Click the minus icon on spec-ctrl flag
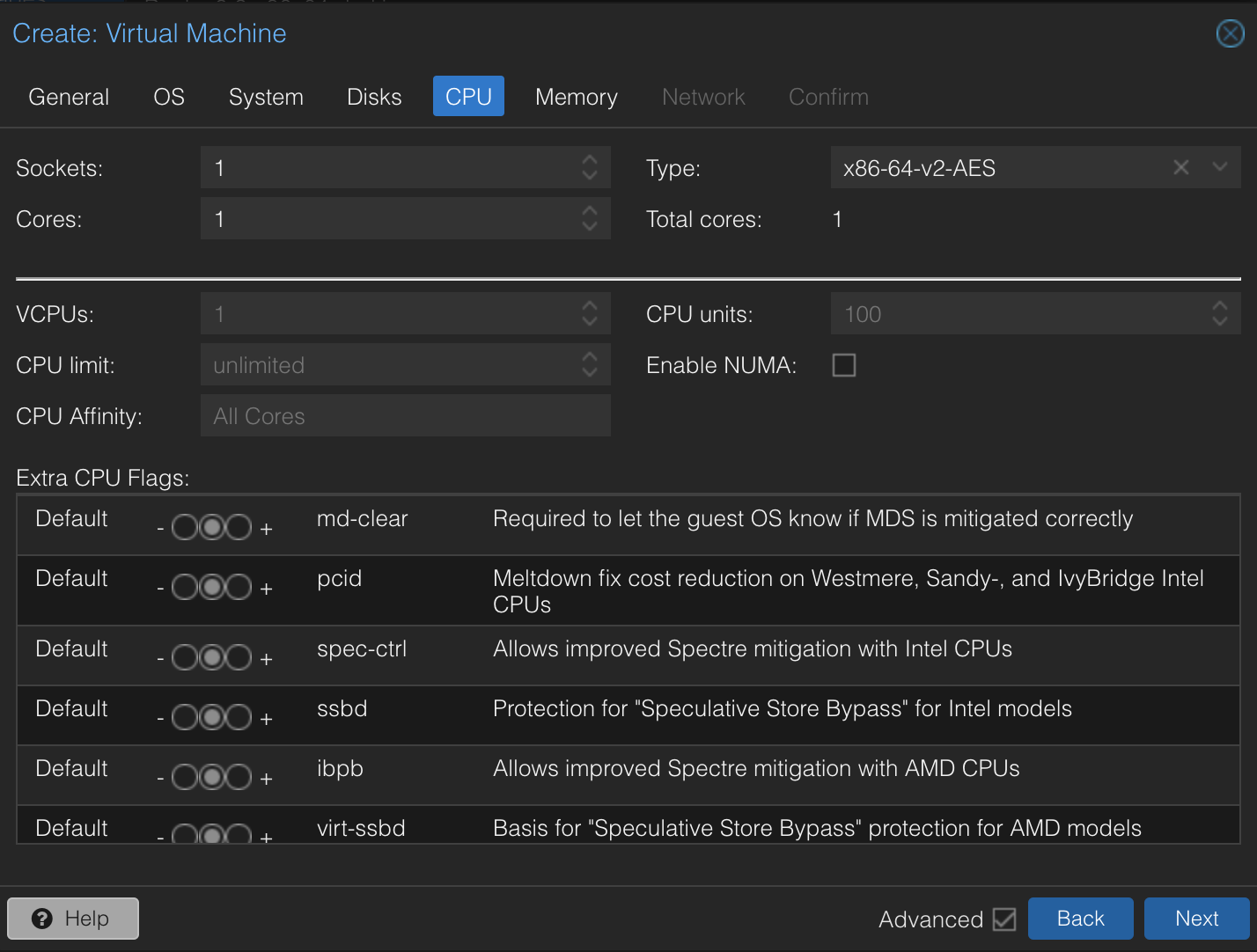 pyautogui.click(x=159, y=656)
